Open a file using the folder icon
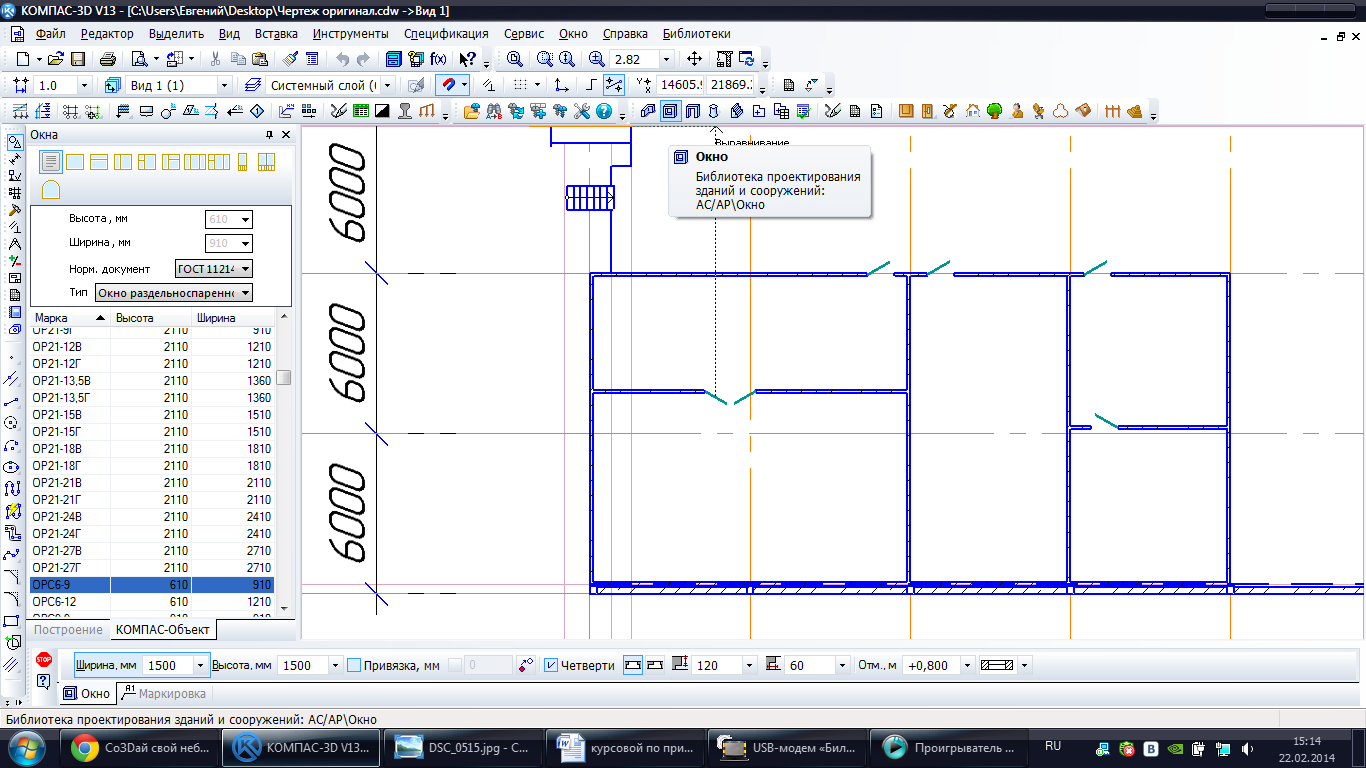Screen dimensions: 1366x768 coord(56,59)
